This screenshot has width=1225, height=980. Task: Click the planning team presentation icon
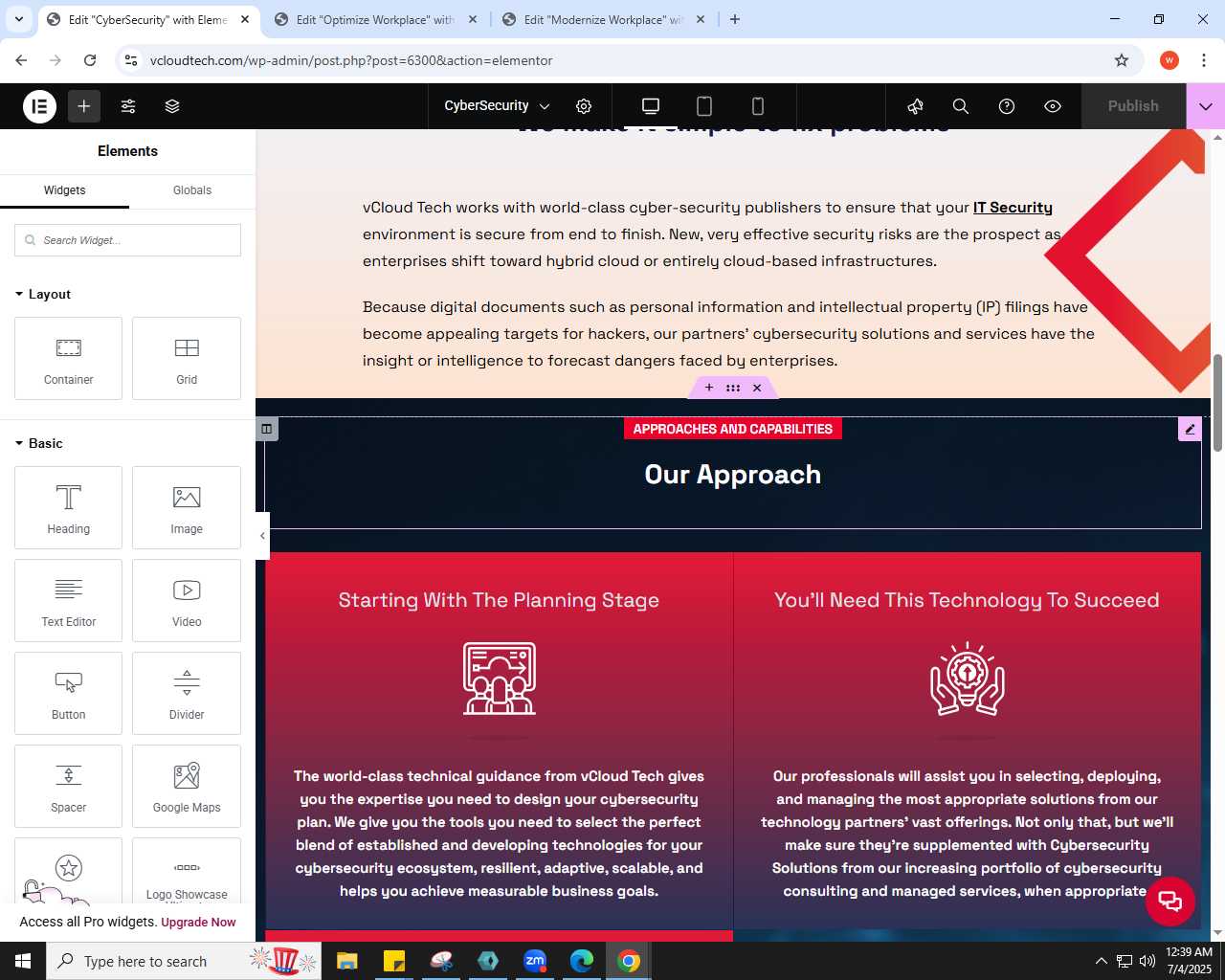499,679
